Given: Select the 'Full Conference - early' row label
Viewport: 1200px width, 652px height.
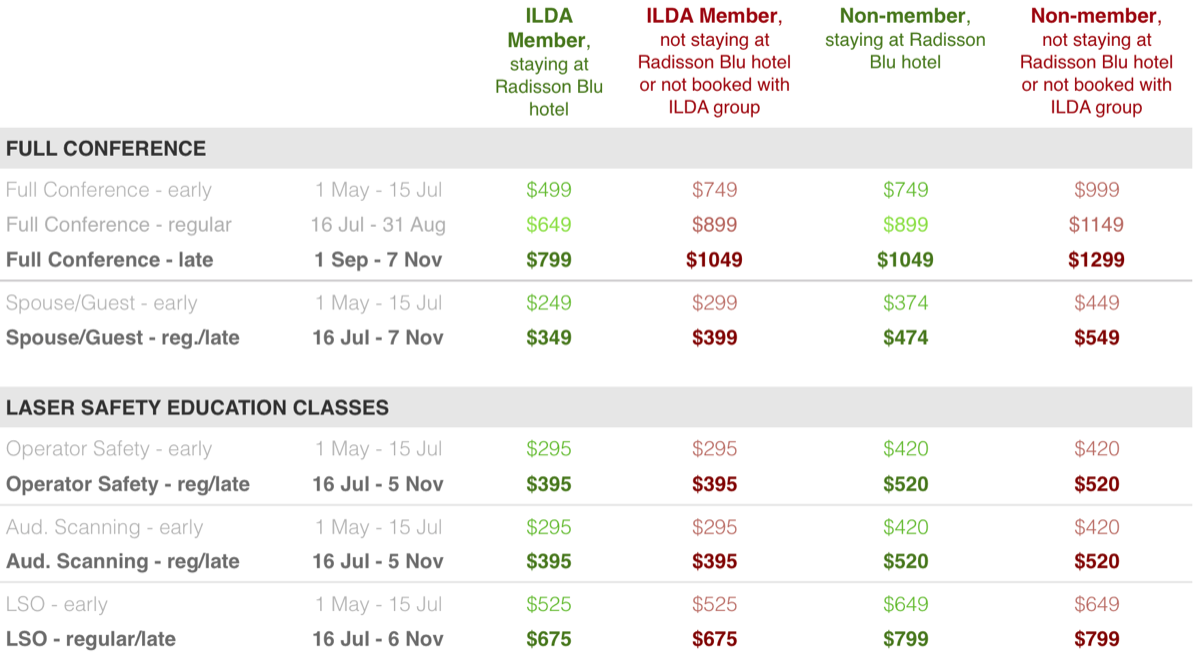Looking at the screenshot, I should point(108,190).
